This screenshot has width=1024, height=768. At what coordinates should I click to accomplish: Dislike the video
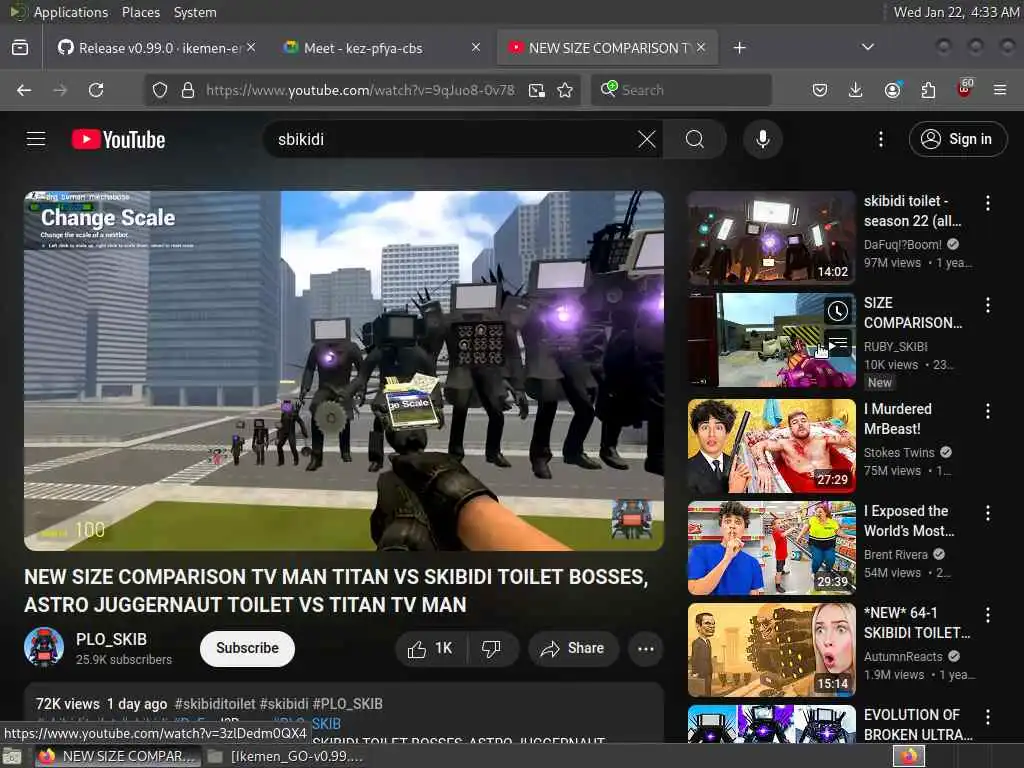coord(492,648)
